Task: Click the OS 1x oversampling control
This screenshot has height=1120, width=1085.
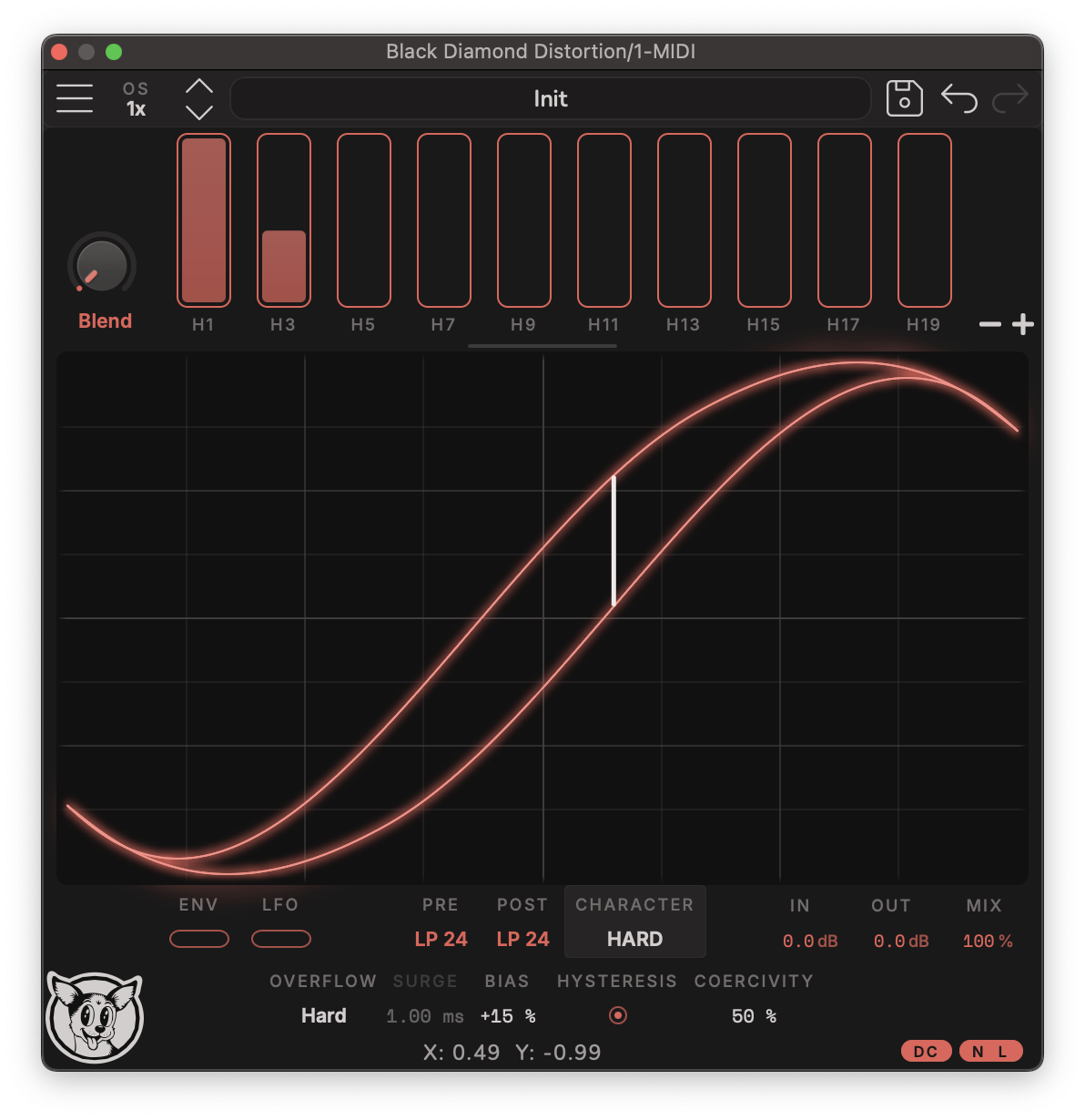Action: coord(136,99)
